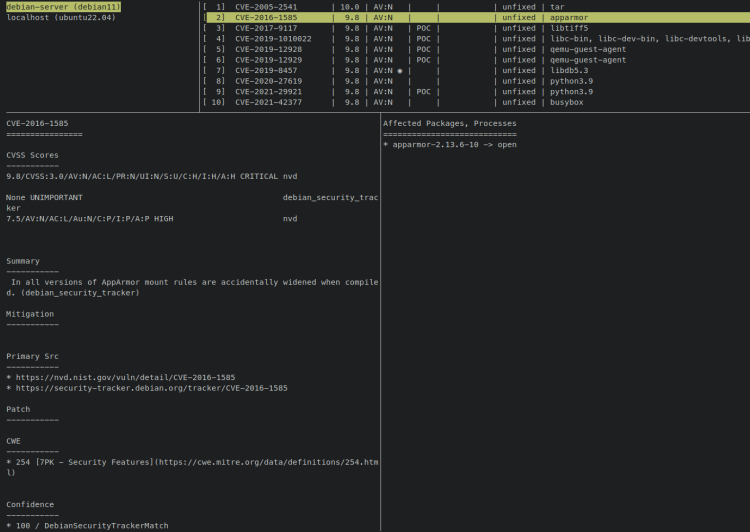Click the 7.5 AV:N HIGH score line
Viewport: 750px width, 532px height.
(152, 219)
